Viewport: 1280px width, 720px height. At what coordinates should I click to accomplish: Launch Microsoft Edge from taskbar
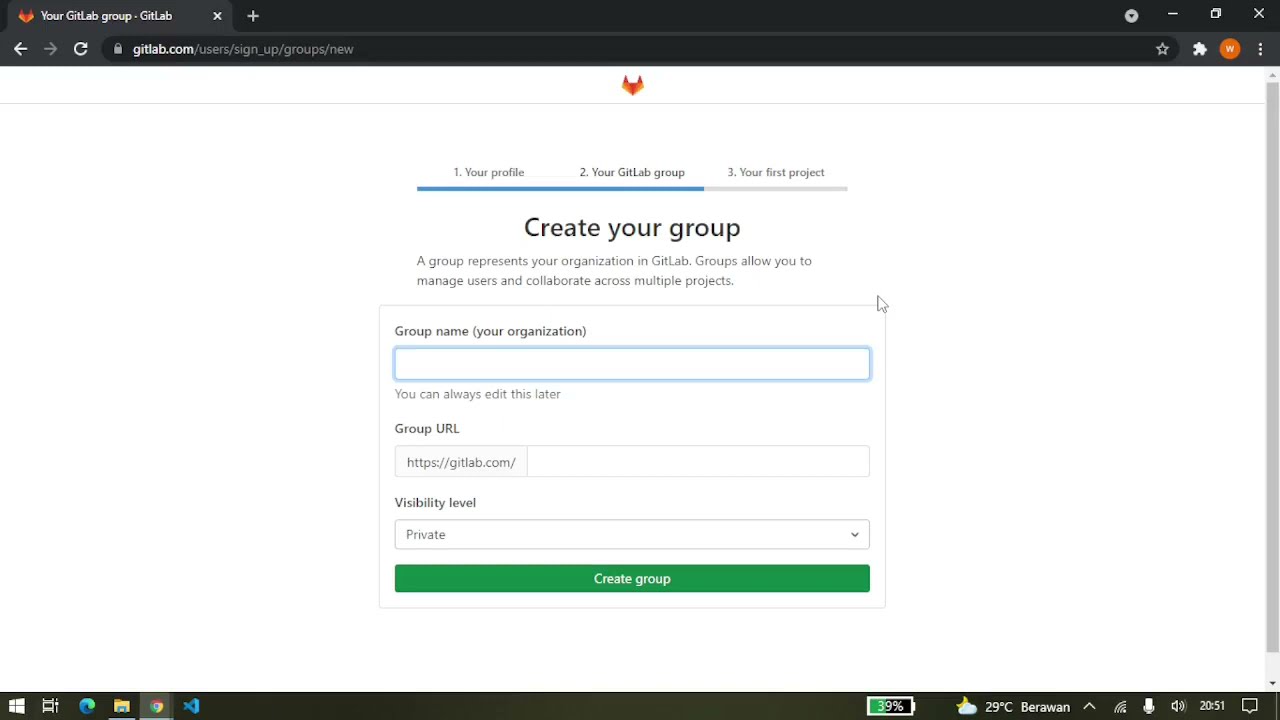click(x=87, y=706)
